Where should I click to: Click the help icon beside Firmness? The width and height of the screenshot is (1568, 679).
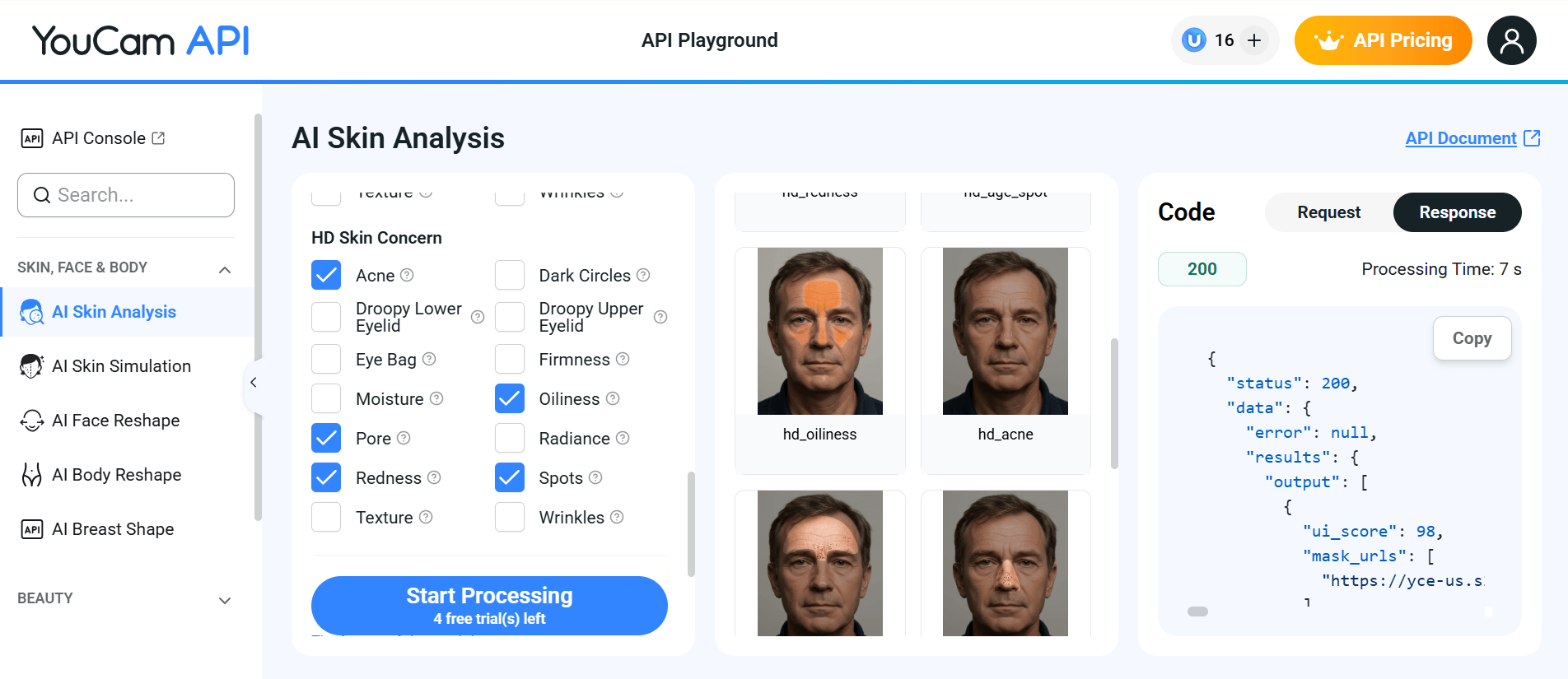click(623, 359)
